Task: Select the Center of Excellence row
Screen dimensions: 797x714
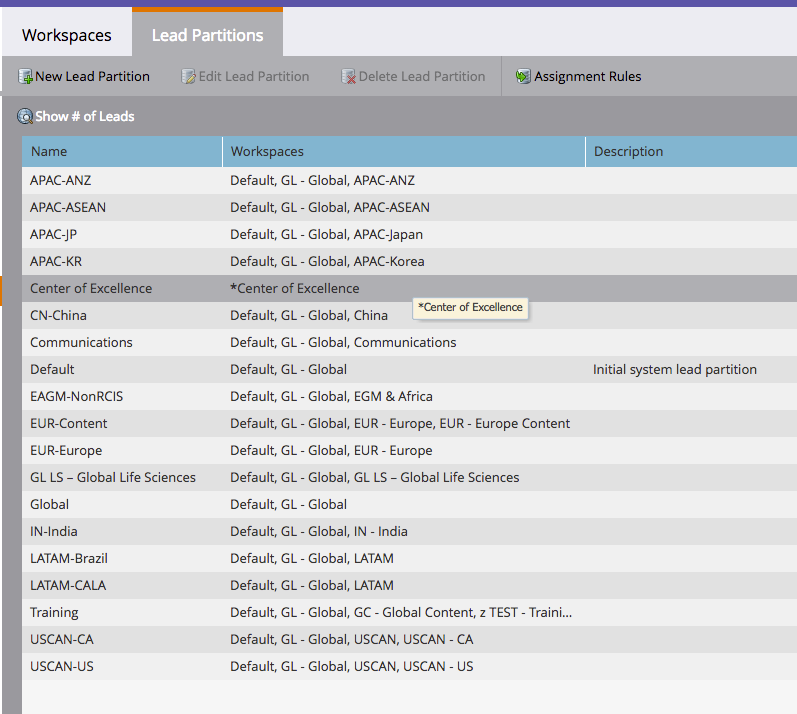Action: [409, 288]
